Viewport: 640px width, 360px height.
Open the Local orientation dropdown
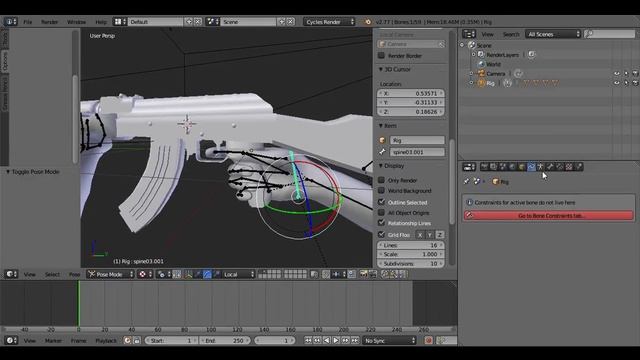click(239, 274)
